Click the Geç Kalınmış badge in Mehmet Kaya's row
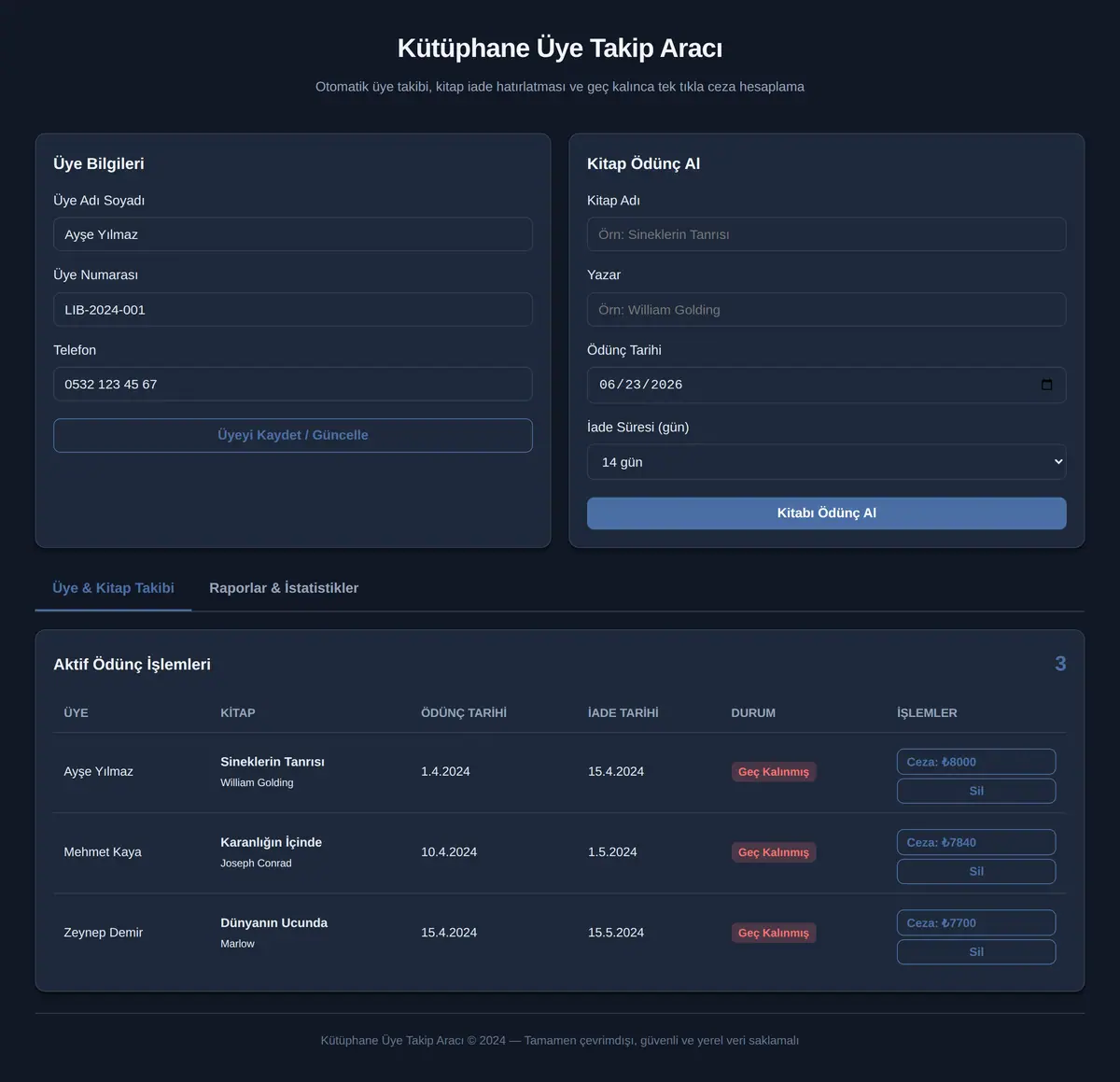Screen dimensions: 1120x1082 (x=774, y=852)
